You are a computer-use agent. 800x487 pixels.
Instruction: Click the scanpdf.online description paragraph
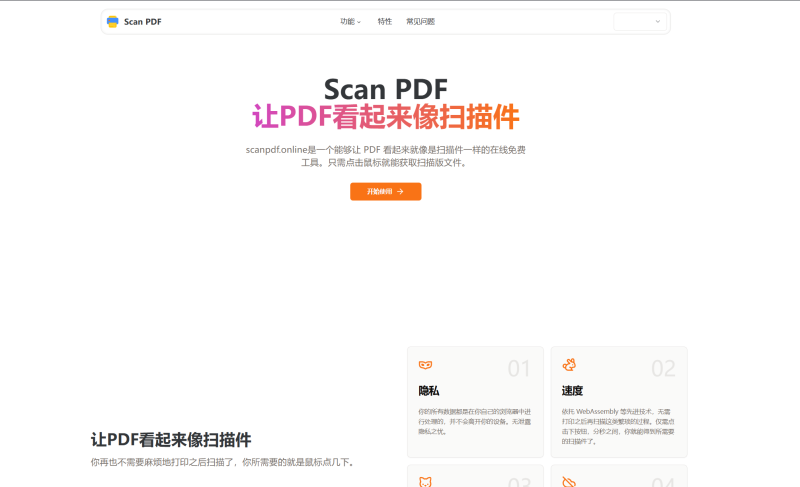[x=386, y=156]
